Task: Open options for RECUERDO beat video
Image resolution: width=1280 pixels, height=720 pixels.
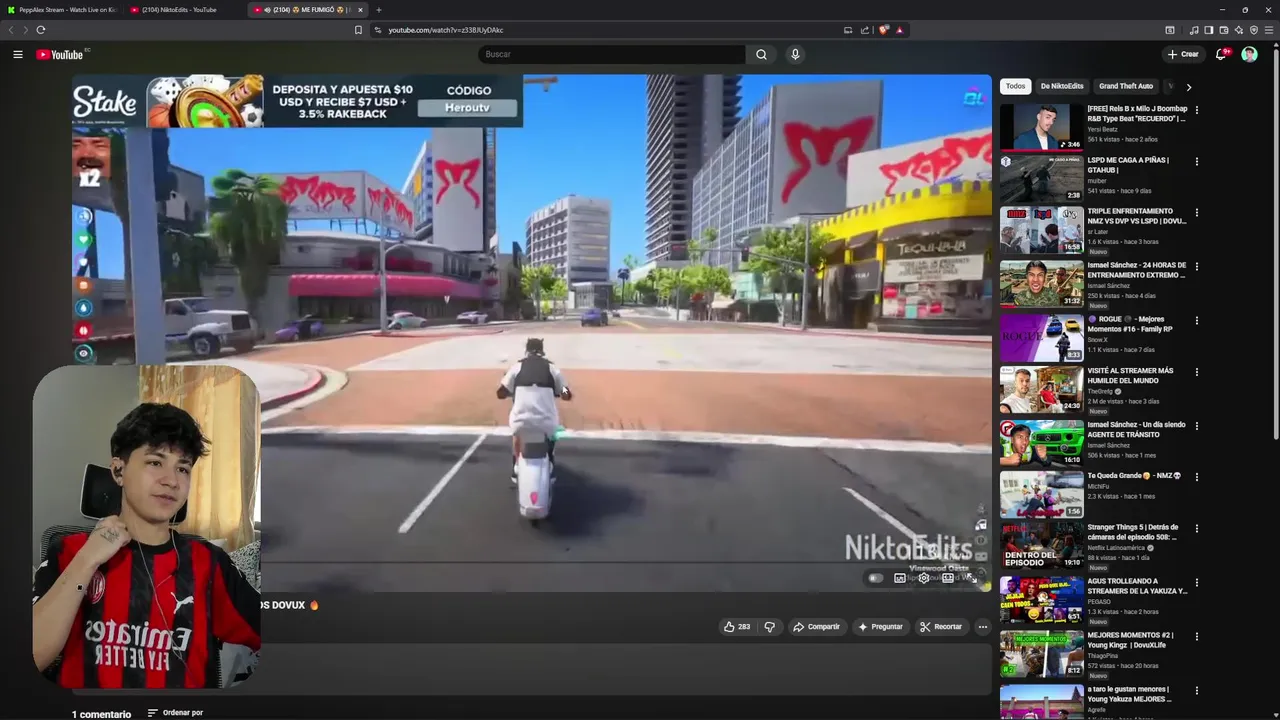Action: tap(1196, 110)
